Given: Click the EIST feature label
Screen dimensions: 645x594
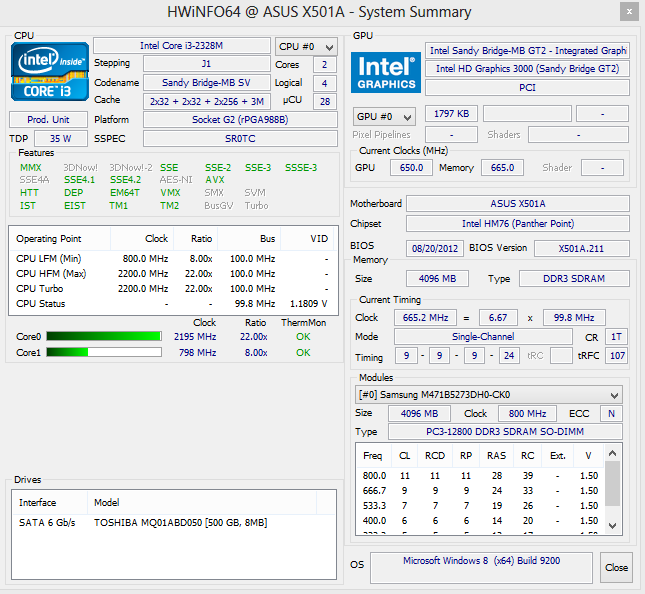Looking at the screenshot, I should [x=75, y=206].
